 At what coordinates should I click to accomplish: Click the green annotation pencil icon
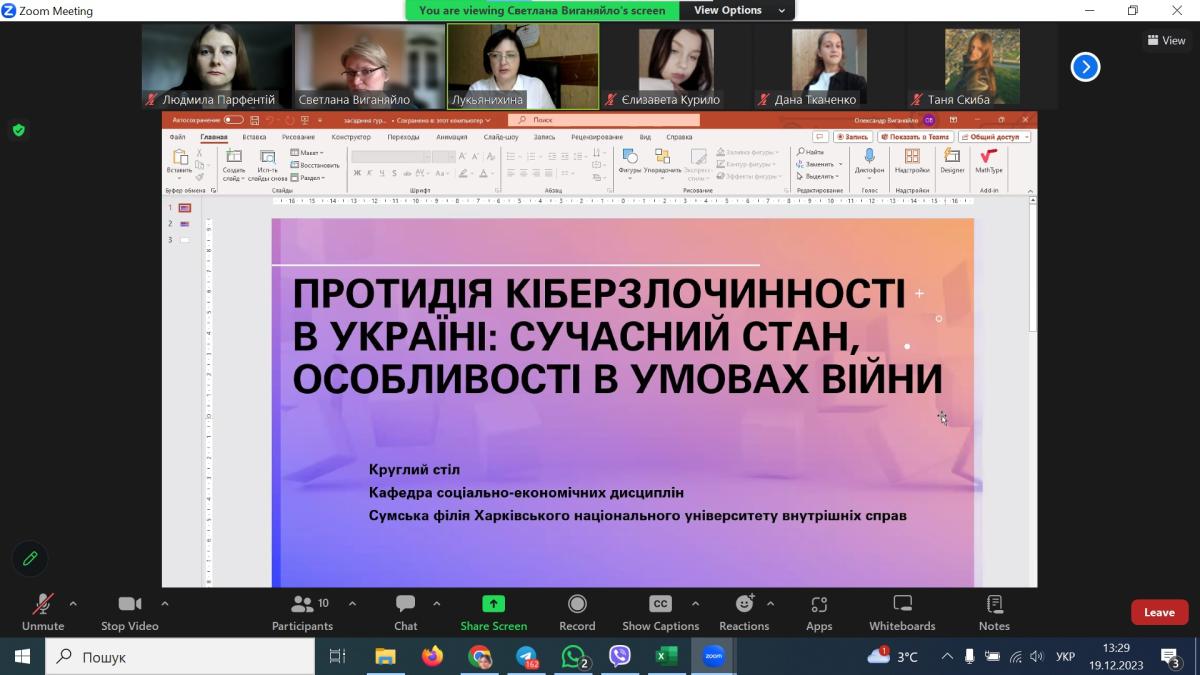point(30,558)
